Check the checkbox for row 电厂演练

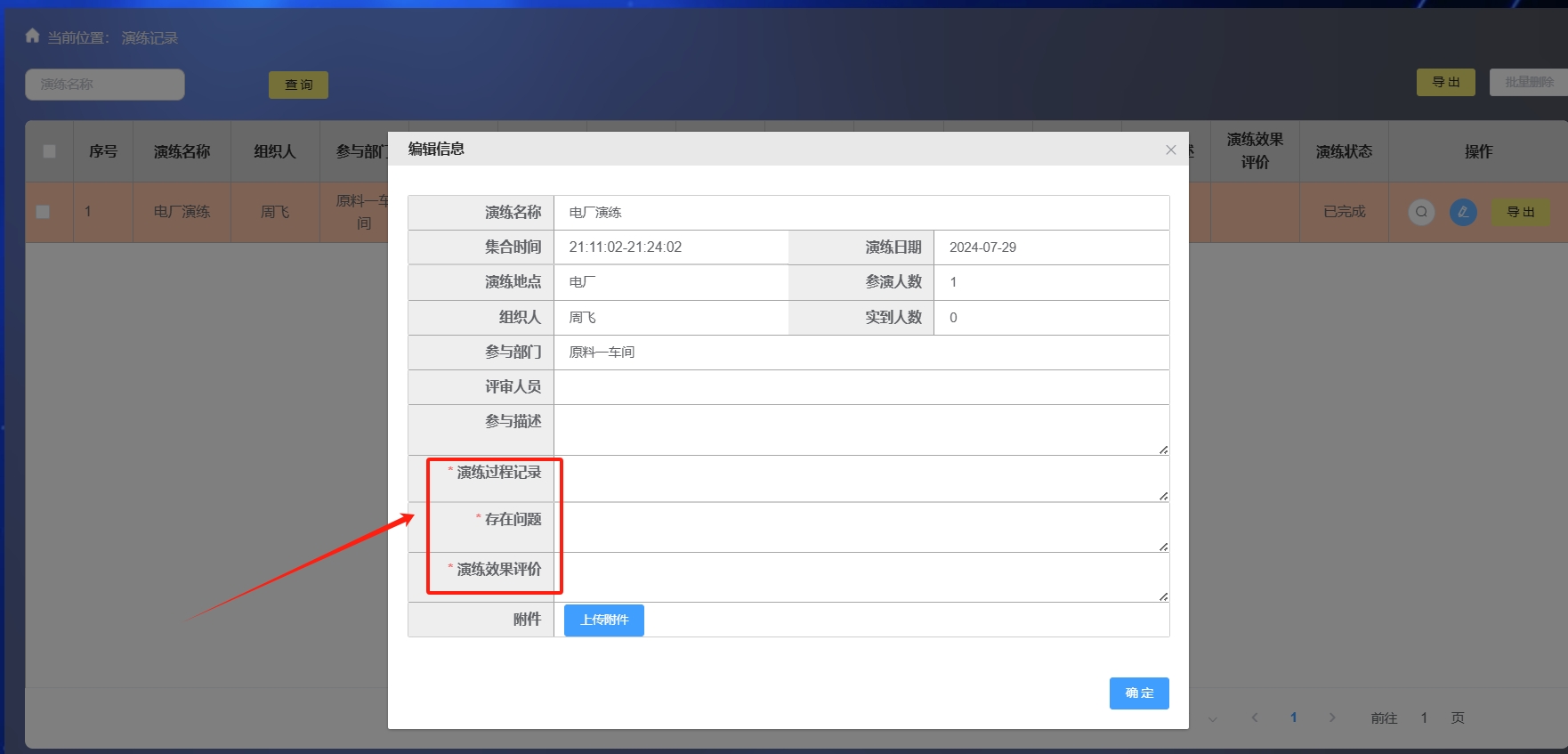(x=43, y=212)
